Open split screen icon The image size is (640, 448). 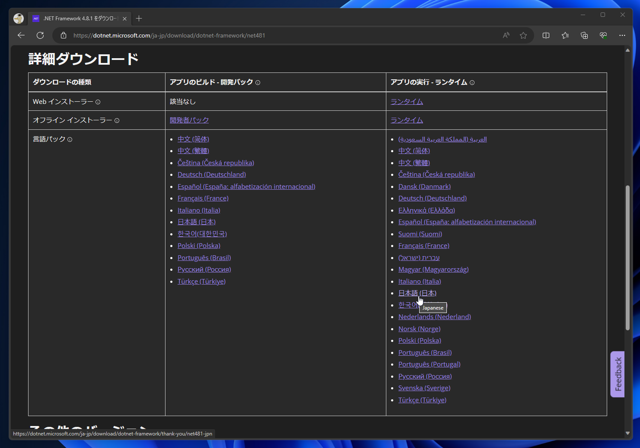[x=546, y=35]
